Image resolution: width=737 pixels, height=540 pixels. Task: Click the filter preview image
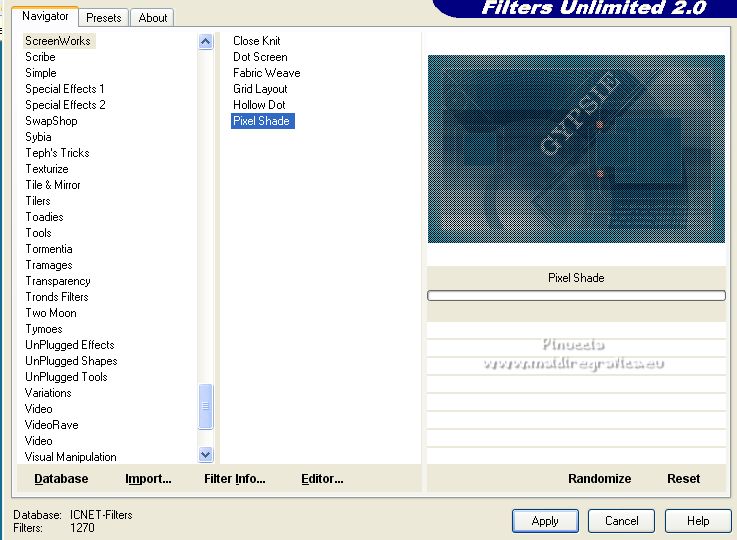576,149
